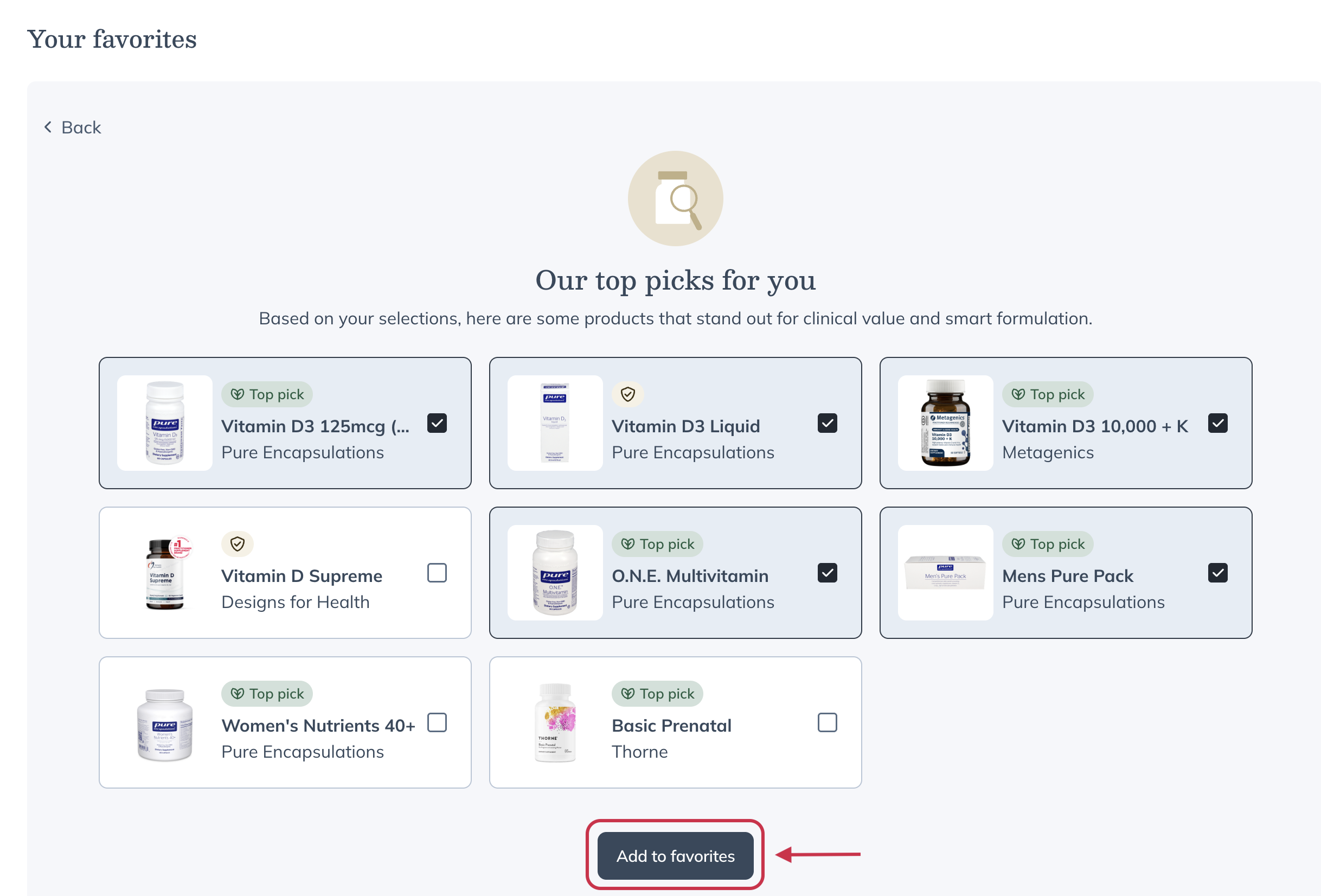
Task: Check the Basic Prenatal checkbox
Action: (x=827, y=722)
